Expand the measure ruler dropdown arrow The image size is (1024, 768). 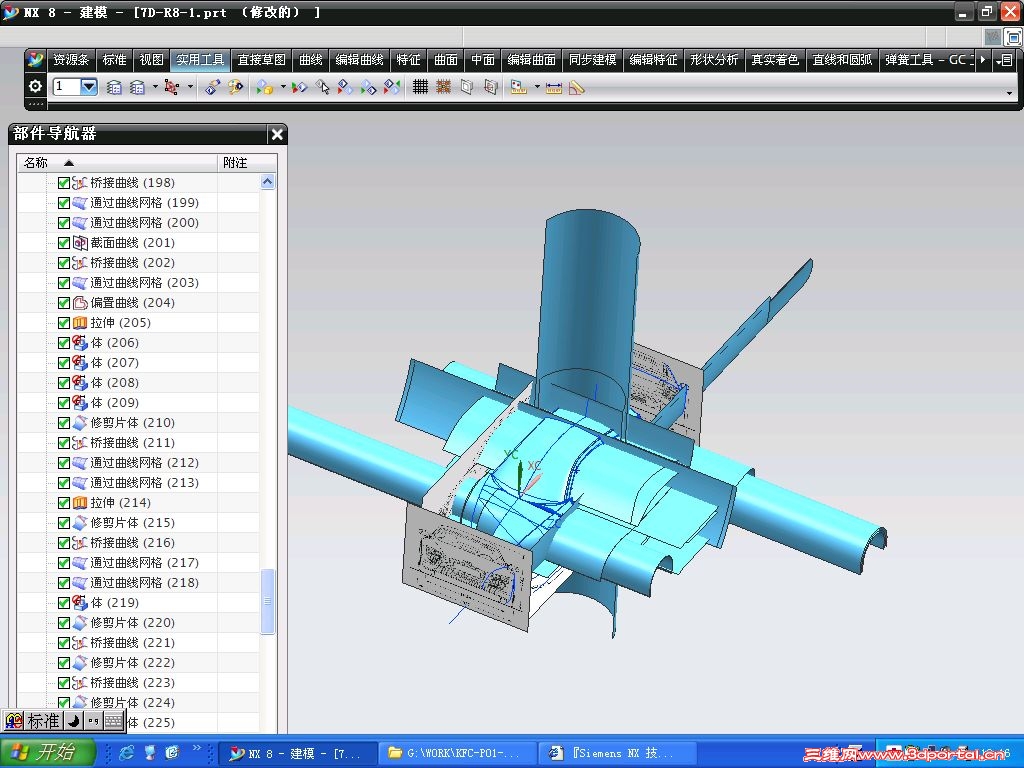tap(537, 86)
